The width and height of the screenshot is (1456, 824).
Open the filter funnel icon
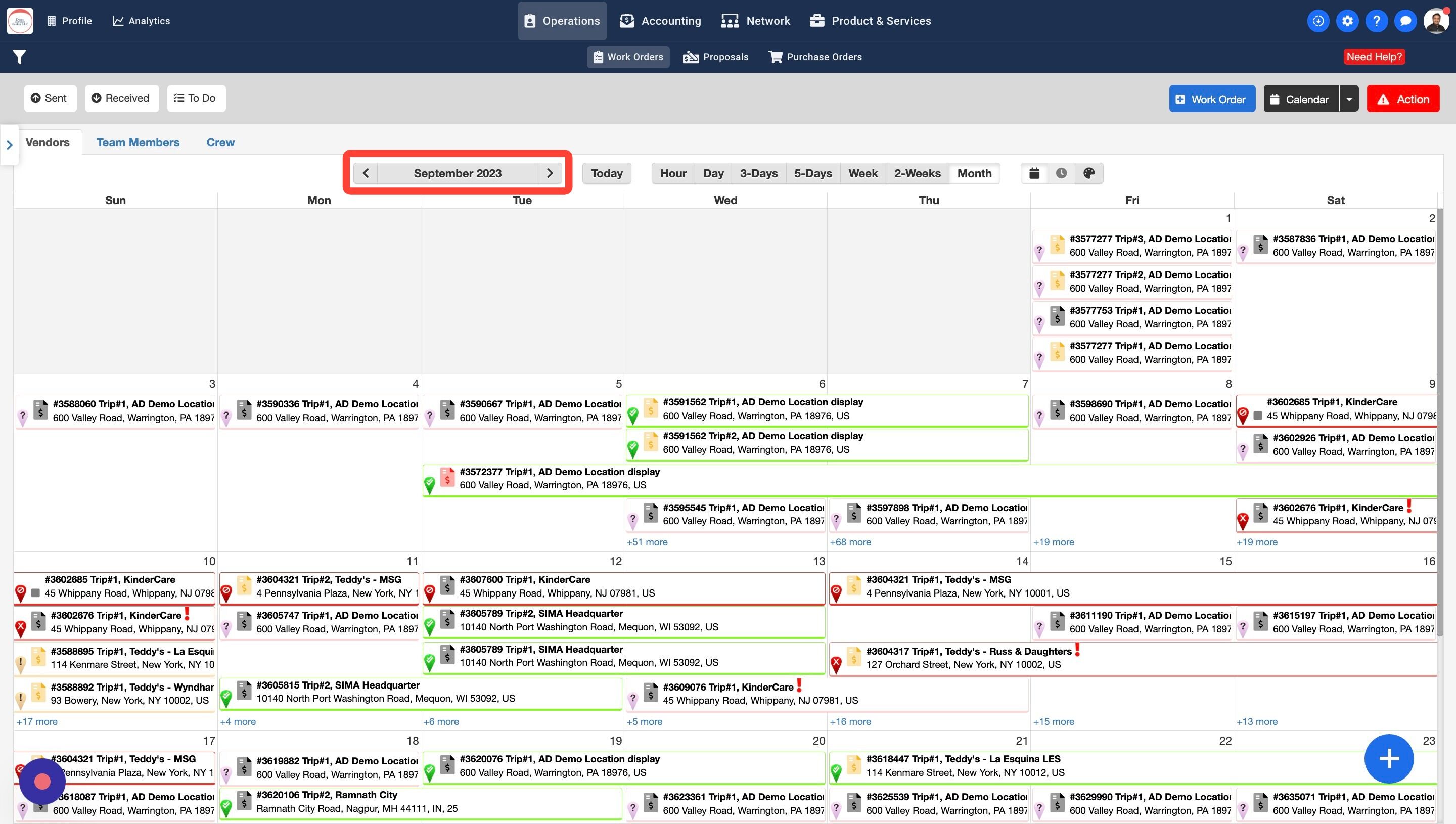[19, 57]
